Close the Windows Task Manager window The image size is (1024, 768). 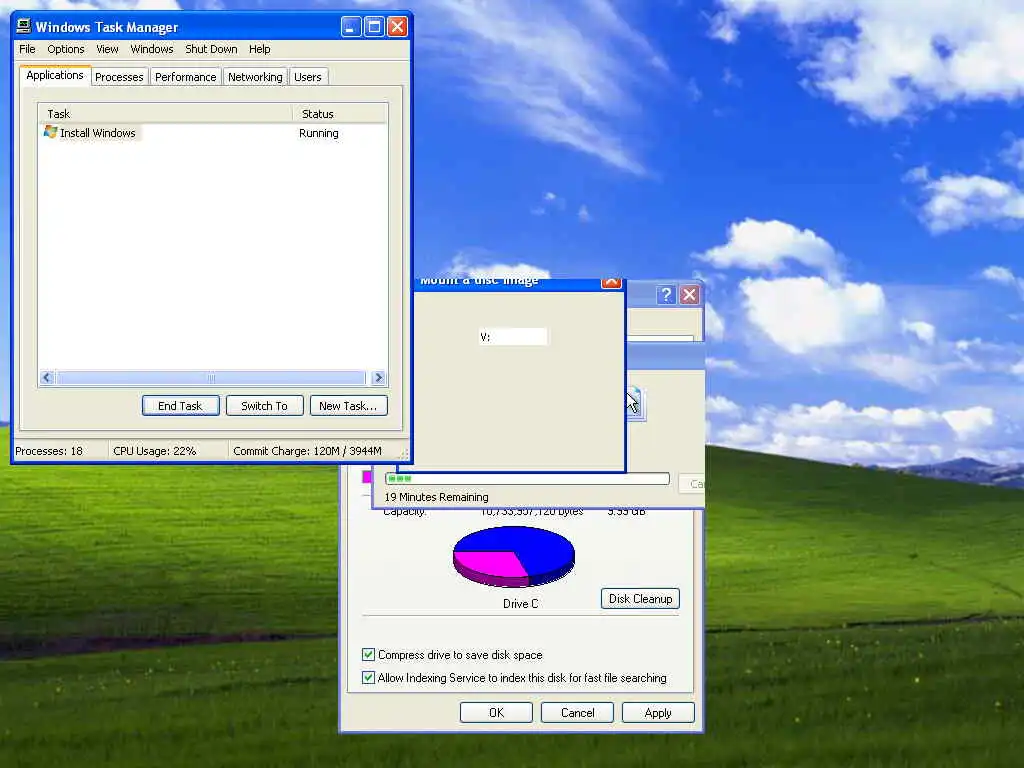point(397,27)
